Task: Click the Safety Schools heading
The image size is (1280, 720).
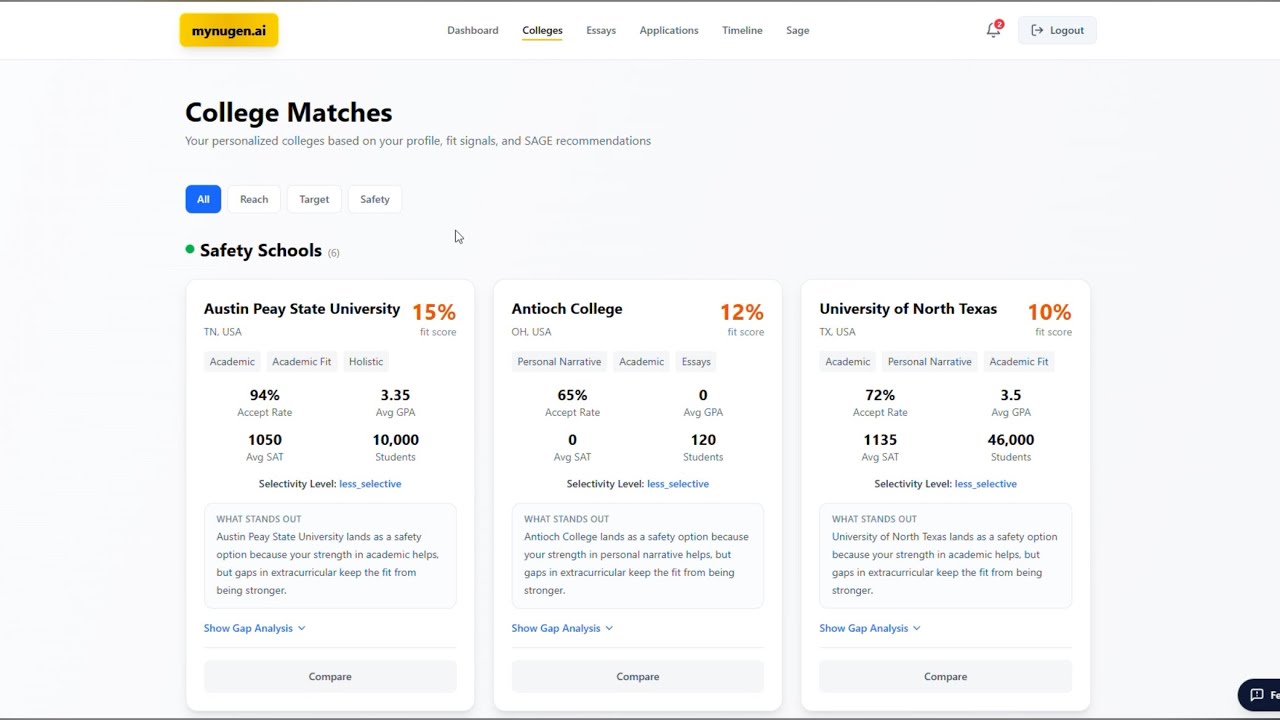Action: (261, 250)
